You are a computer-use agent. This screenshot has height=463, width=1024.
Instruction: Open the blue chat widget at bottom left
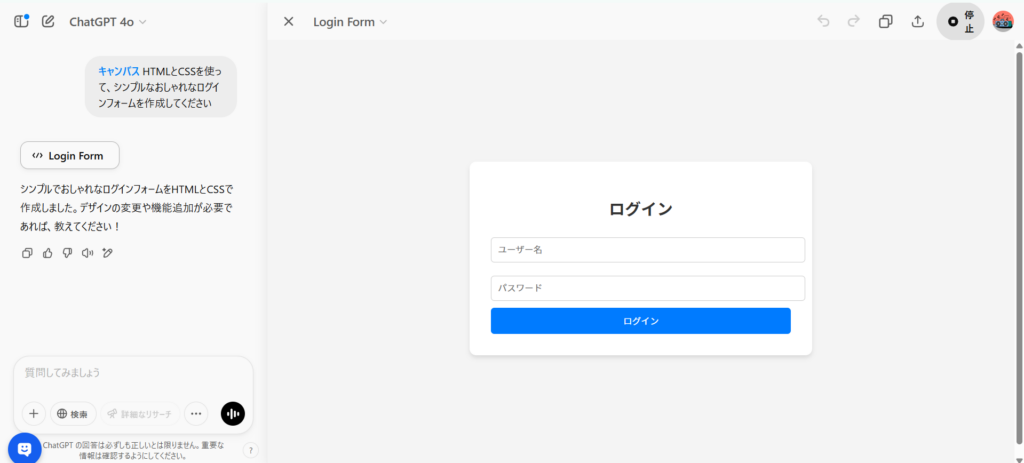[x=25, y=449]
